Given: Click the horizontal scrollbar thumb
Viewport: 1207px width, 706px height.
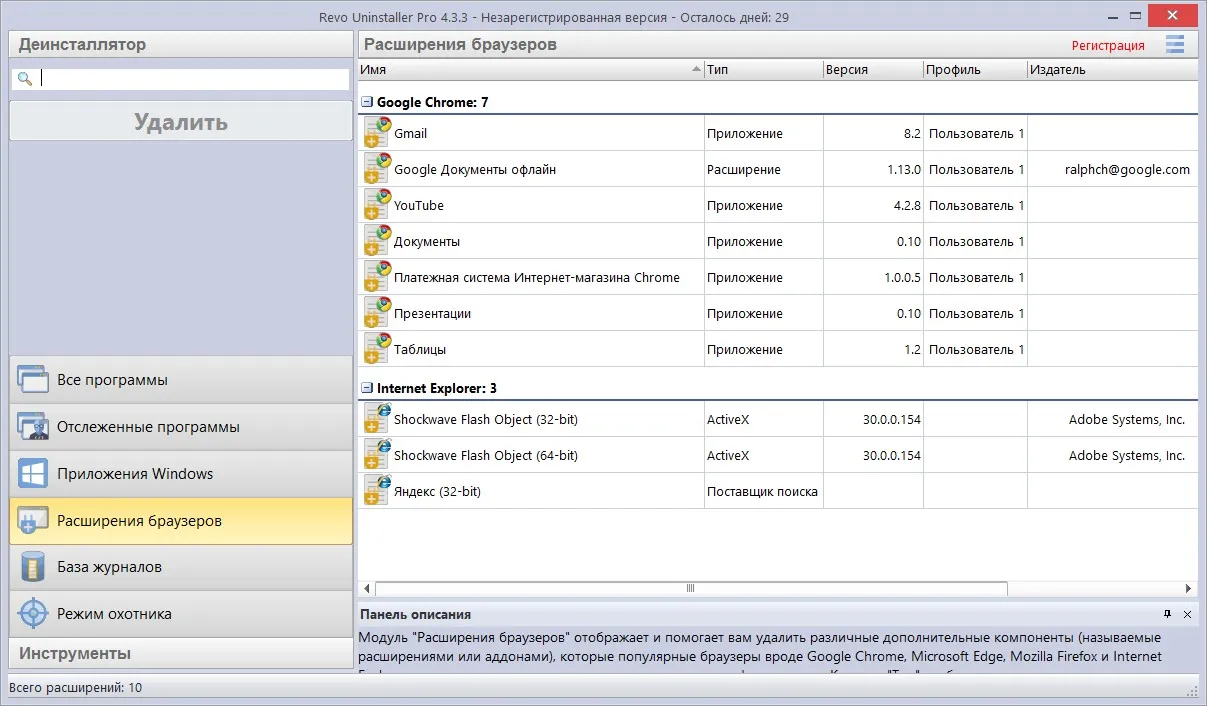Looking at the screenshot, I should tap(691, 589).
